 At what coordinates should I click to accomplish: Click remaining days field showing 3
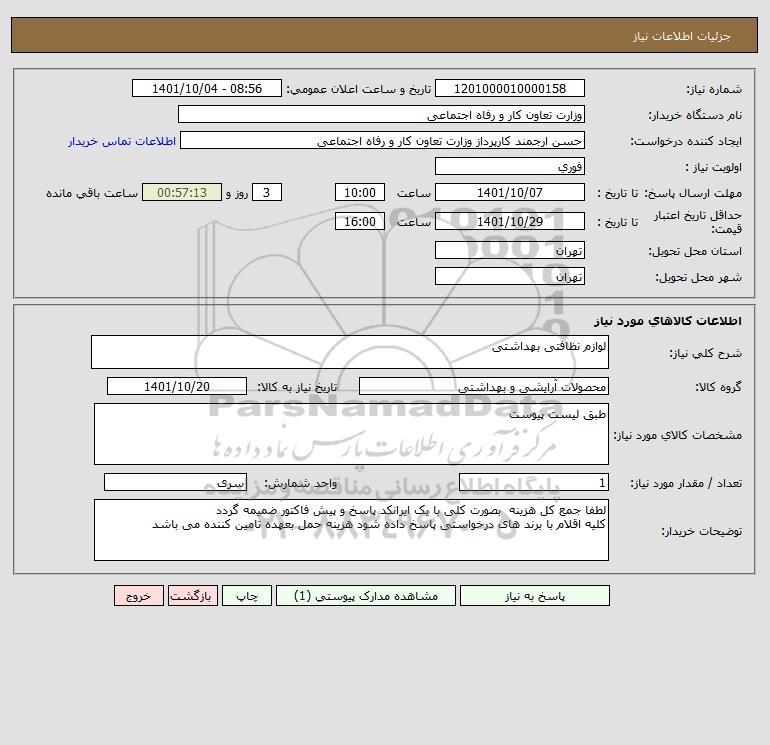pos(267,193)
